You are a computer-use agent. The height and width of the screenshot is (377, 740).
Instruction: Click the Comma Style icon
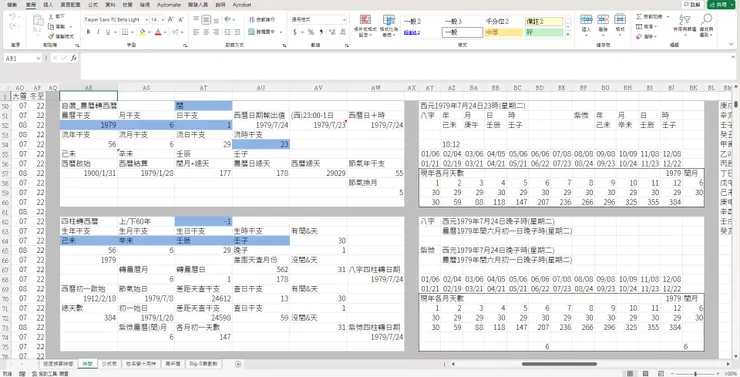tap(321, 32)
